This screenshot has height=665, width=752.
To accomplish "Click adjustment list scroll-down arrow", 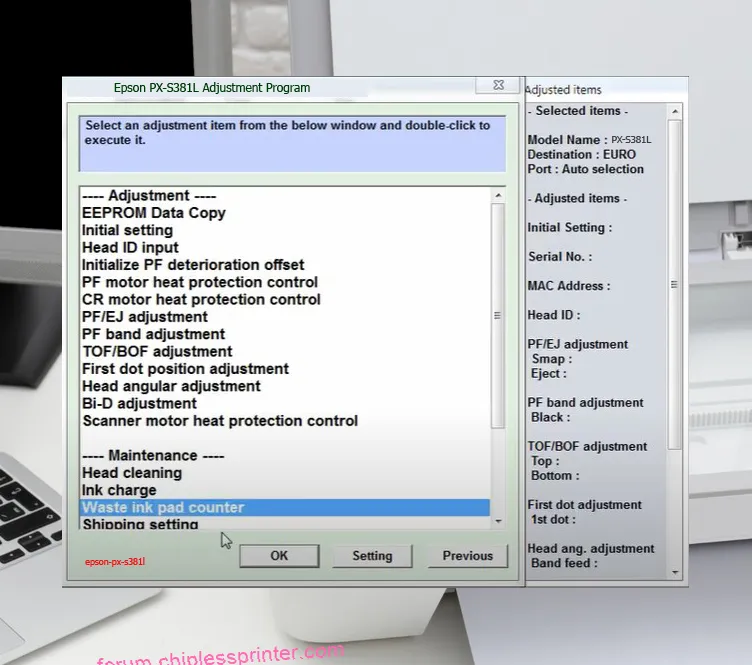I will click(498, 521).
